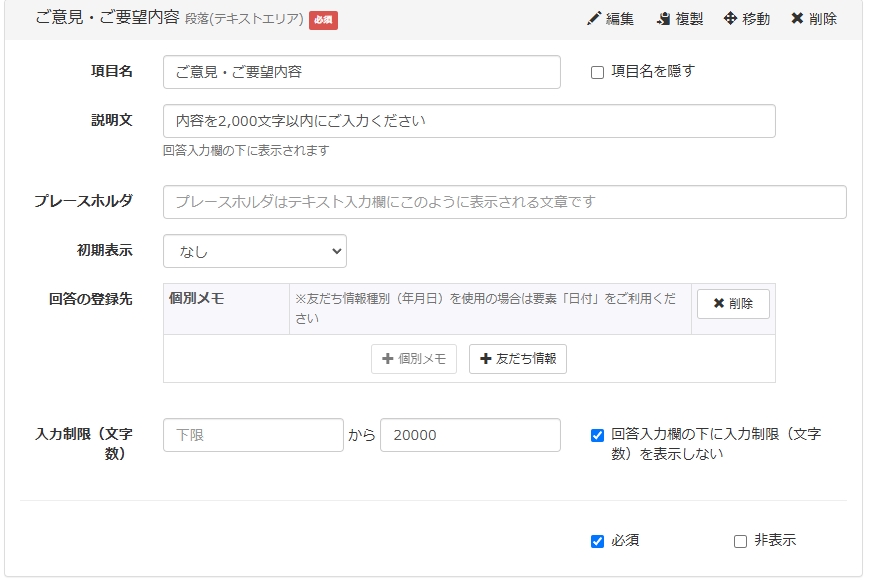Screen dimensions: 869x580
Task: Click the ご意見・ご要望内容 header title
Action: (x=107, y=18)
